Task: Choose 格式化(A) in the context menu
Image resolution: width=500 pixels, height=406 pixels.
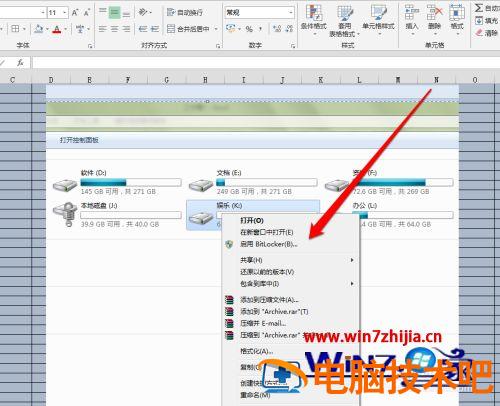Action: click(257, 351)
